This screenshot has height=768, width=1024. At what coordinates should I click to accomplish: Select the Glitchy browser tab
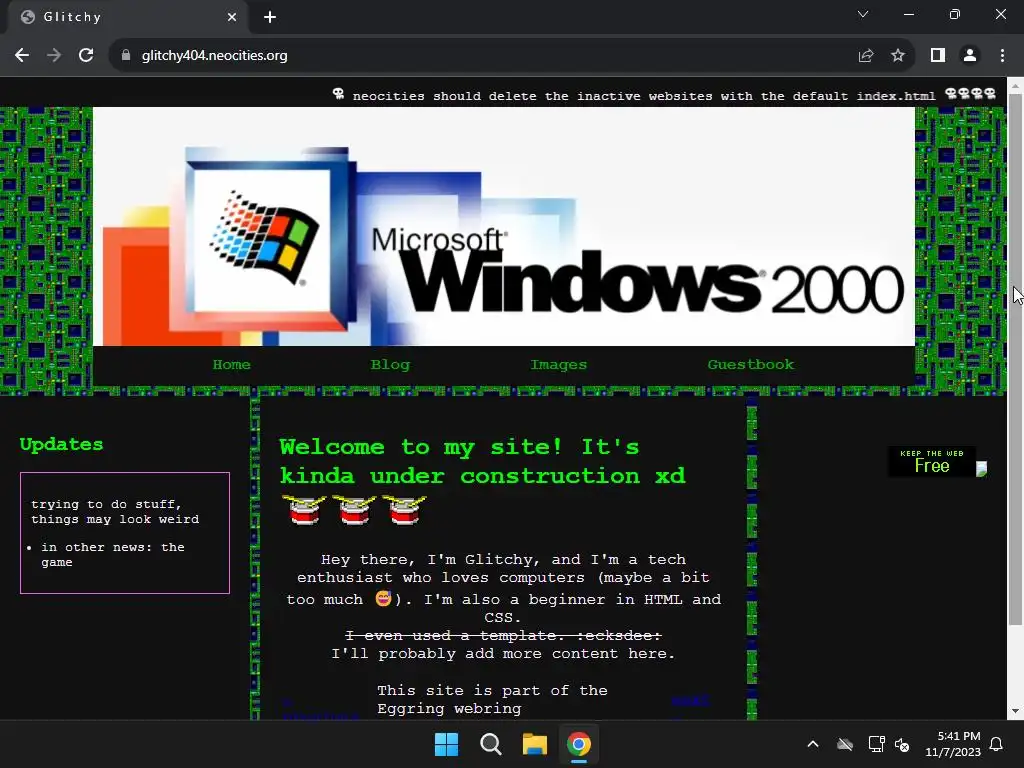[x=128, y=17]
